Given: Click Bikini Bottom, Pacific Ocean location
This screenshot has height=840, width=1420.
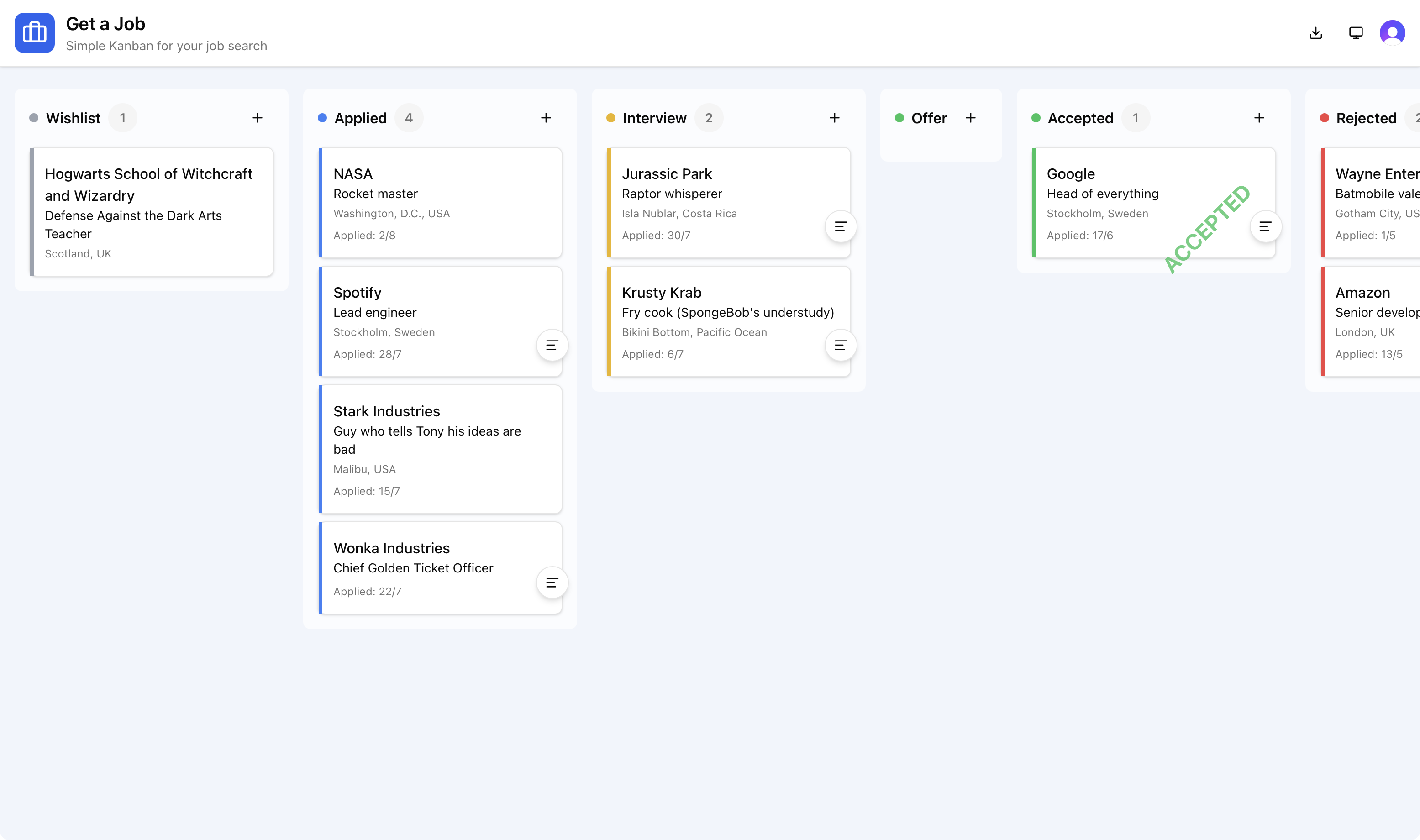Looking at the screenshot, I should [694, 332].
